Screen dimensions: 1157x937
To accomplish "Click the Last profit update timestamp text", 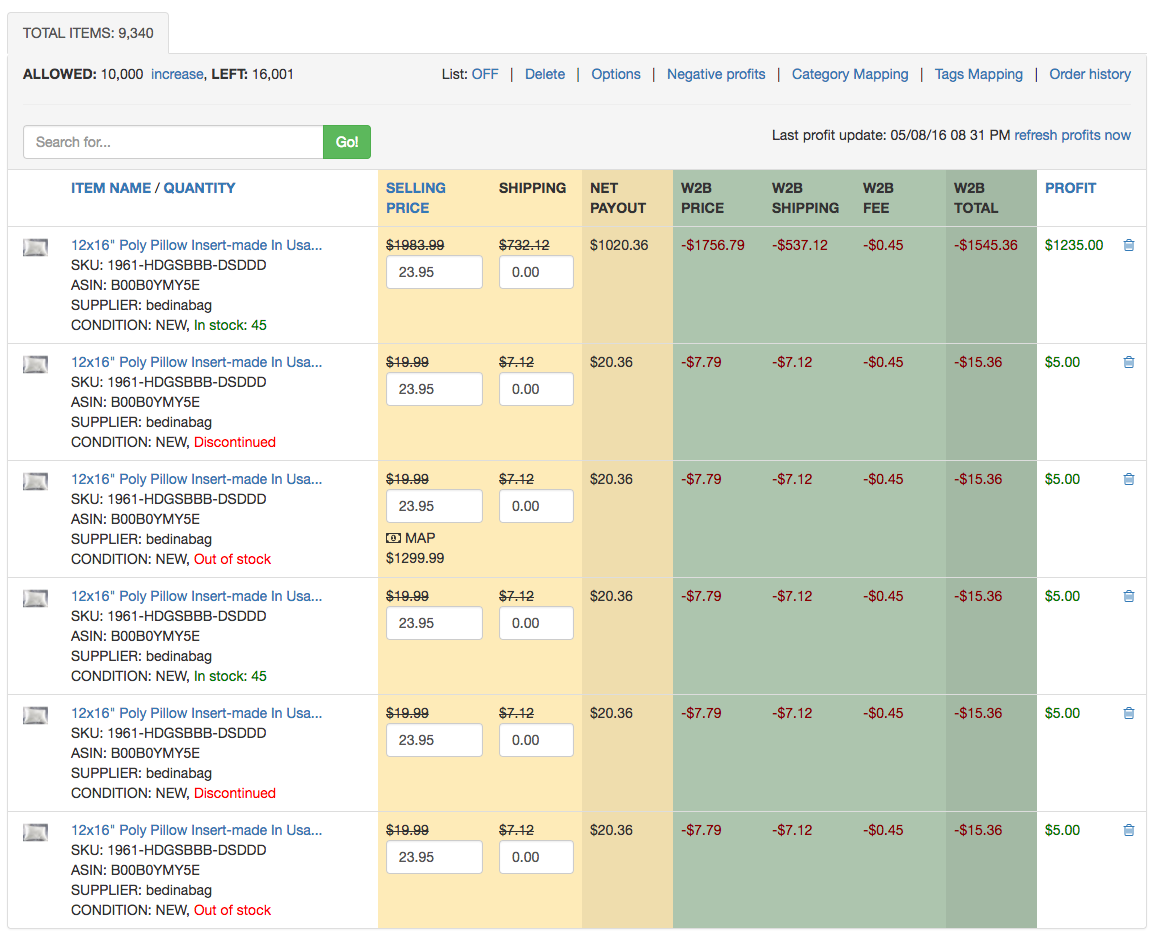I will click(891, 135).
